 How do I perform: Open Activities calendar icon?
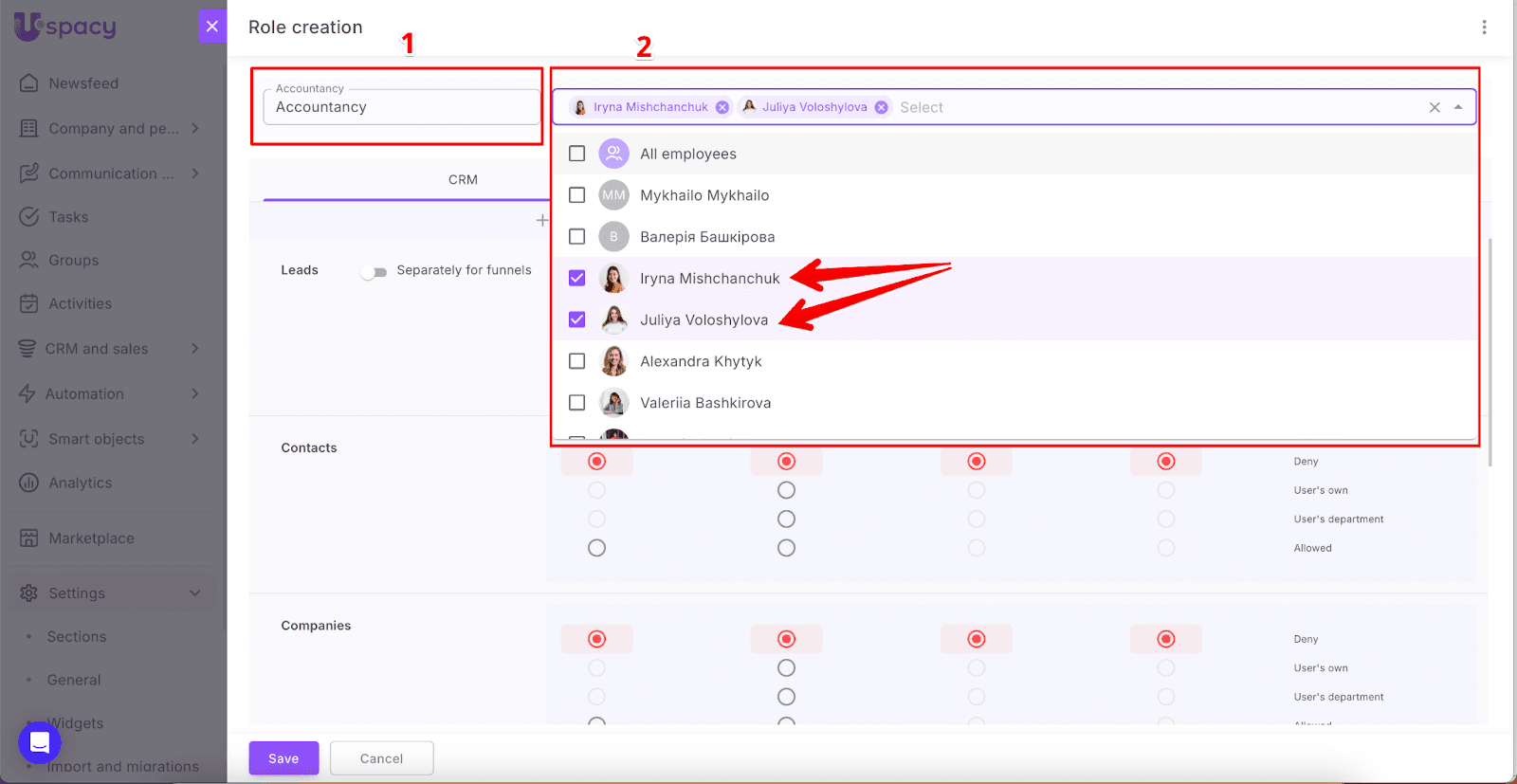click(x=29, y=303)
